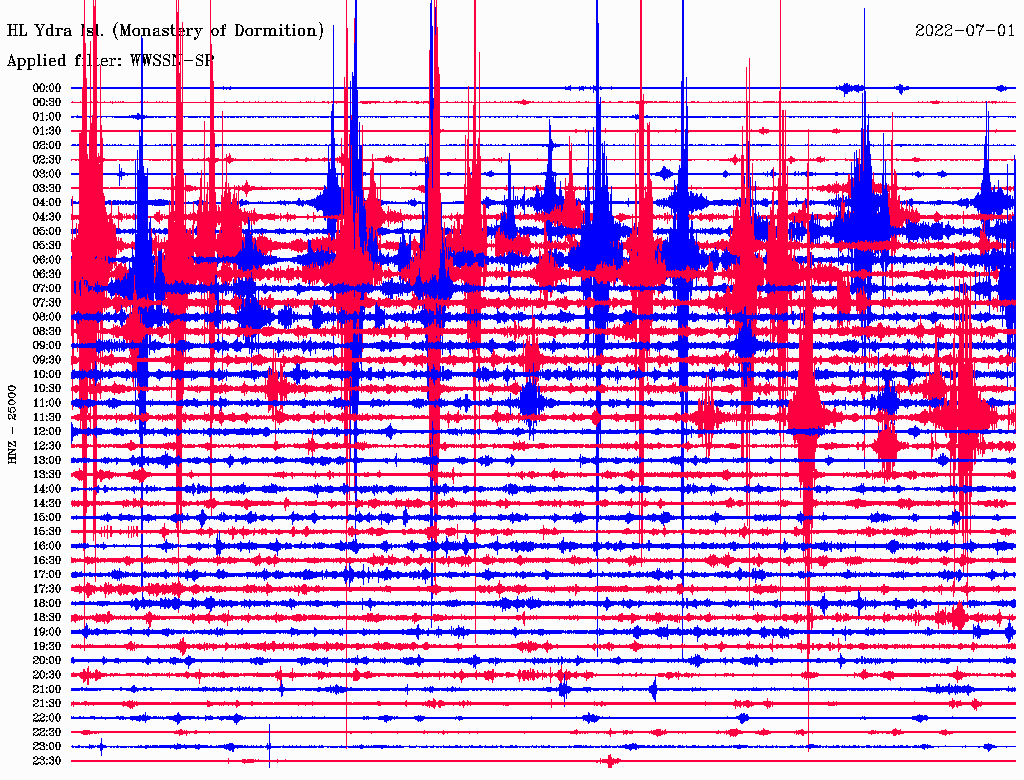The image size is (1024, 780).
Task: Select the 21:30 time label
Action: pyautogui.click(x=47, y=704)
